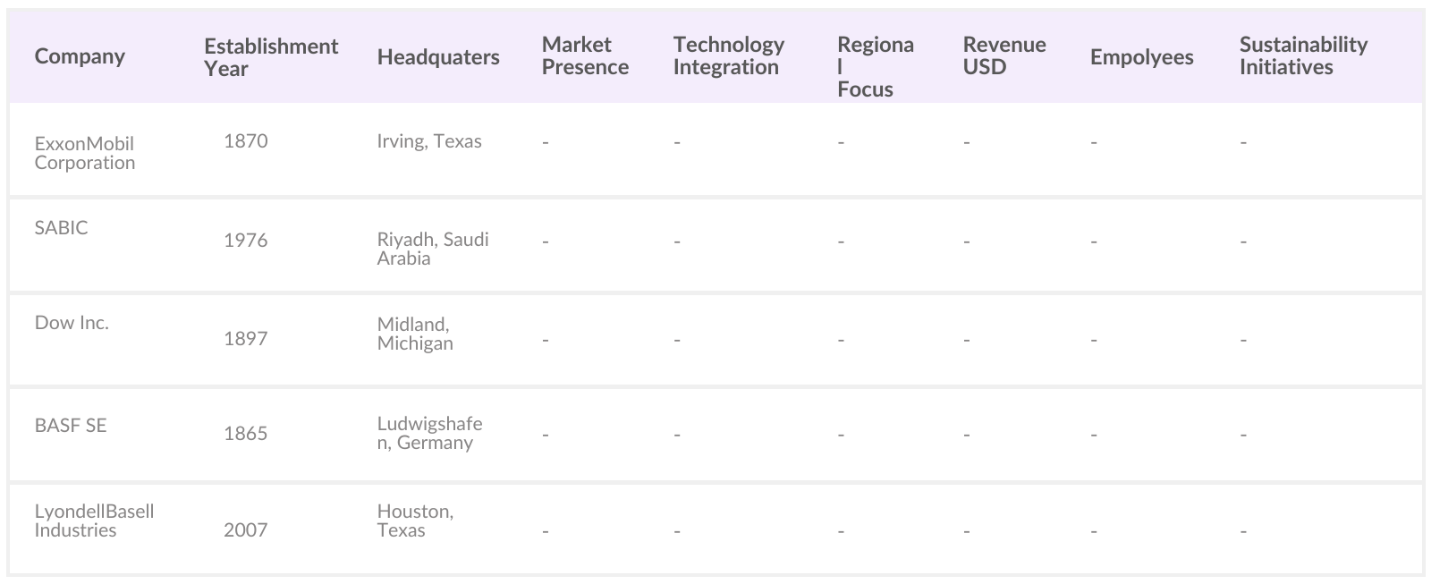This screenshot has width=1431, height=584.
Task: Click the SABIC company name
Action: [61, 227]
